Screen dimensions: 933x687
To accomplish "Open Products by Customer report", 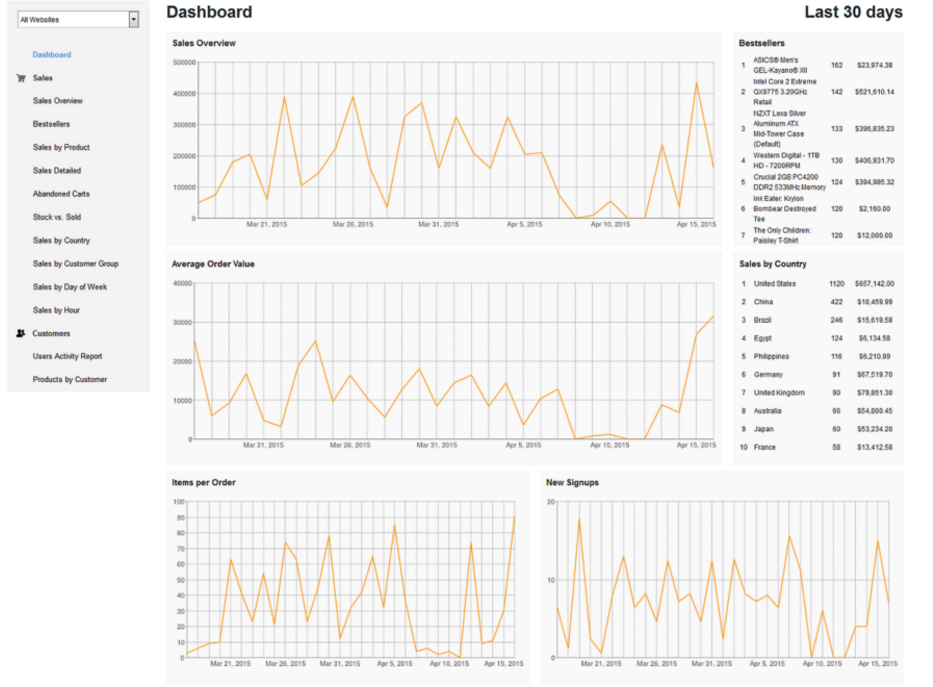I will coord(70,379).
